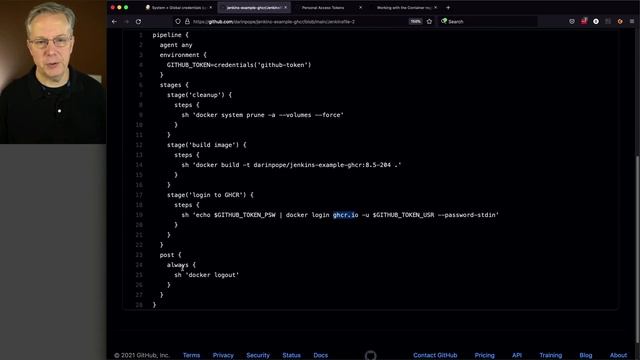The image size is (640, 360).
Task: Open the Pricing footer link
Action: pyautogui.click(x=484, y=356)
